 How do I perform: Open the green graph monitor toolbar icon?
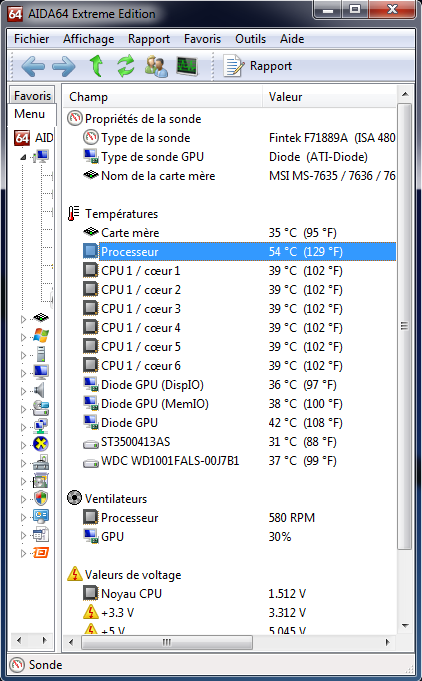tap(187, 66)
